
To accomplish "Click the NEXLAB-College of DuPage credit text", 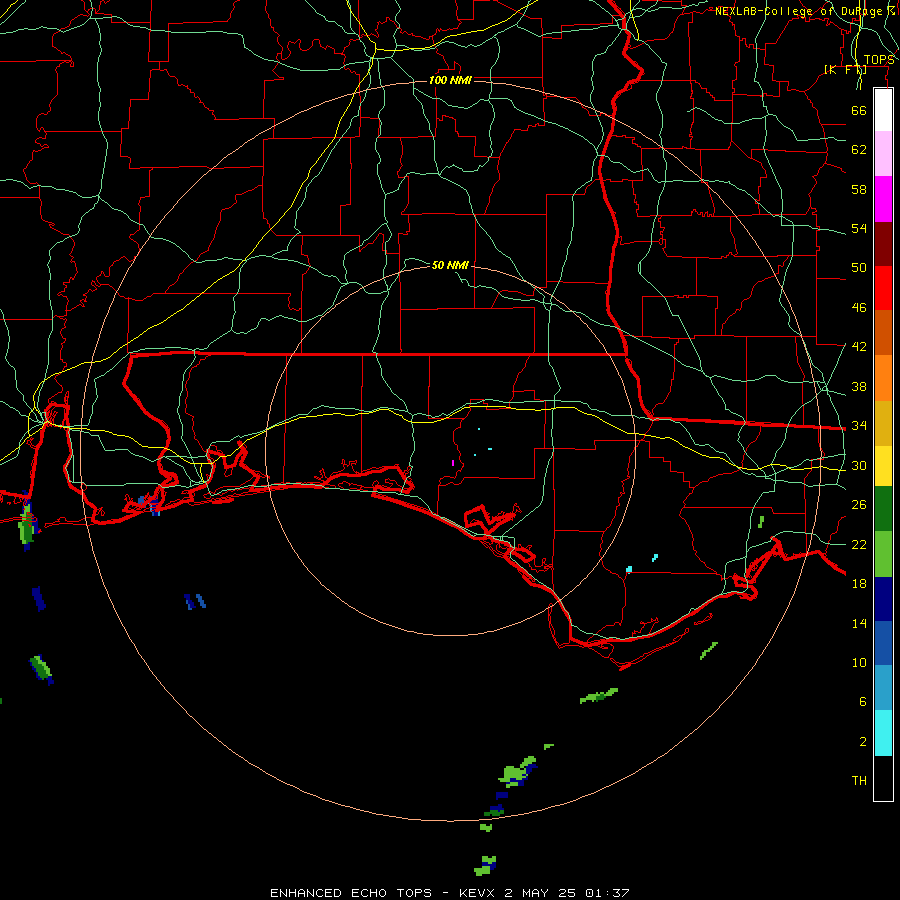I will pos(805,11).
